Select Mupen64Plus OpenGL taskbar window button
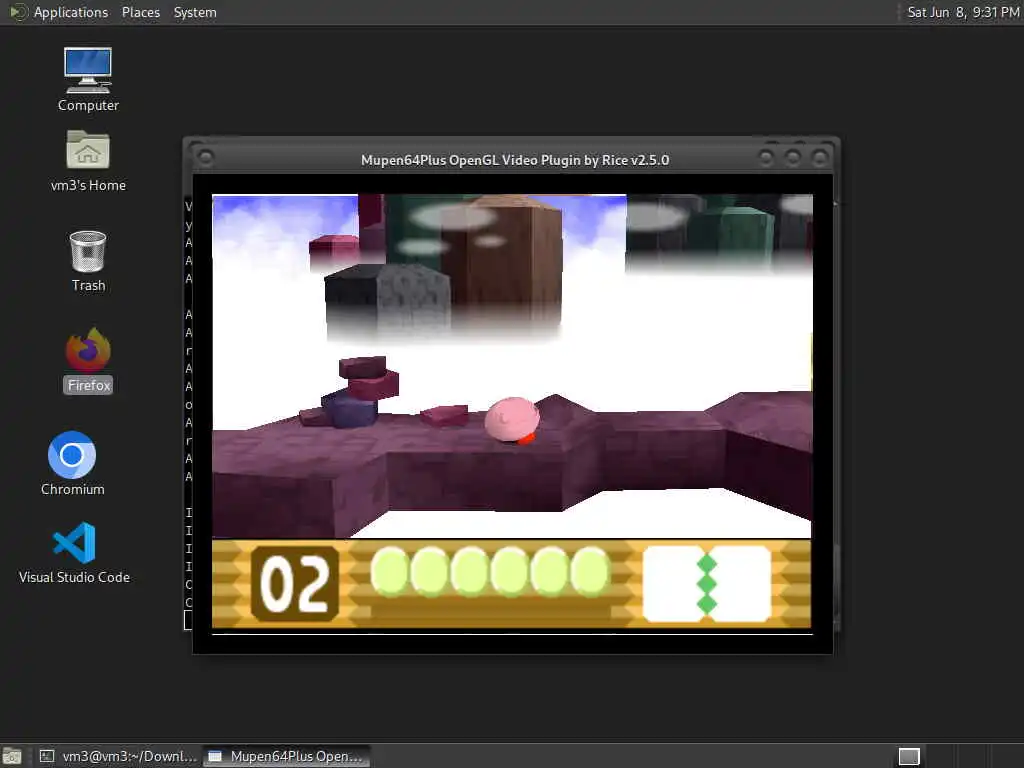1024x768 pixels. (286, 756)
